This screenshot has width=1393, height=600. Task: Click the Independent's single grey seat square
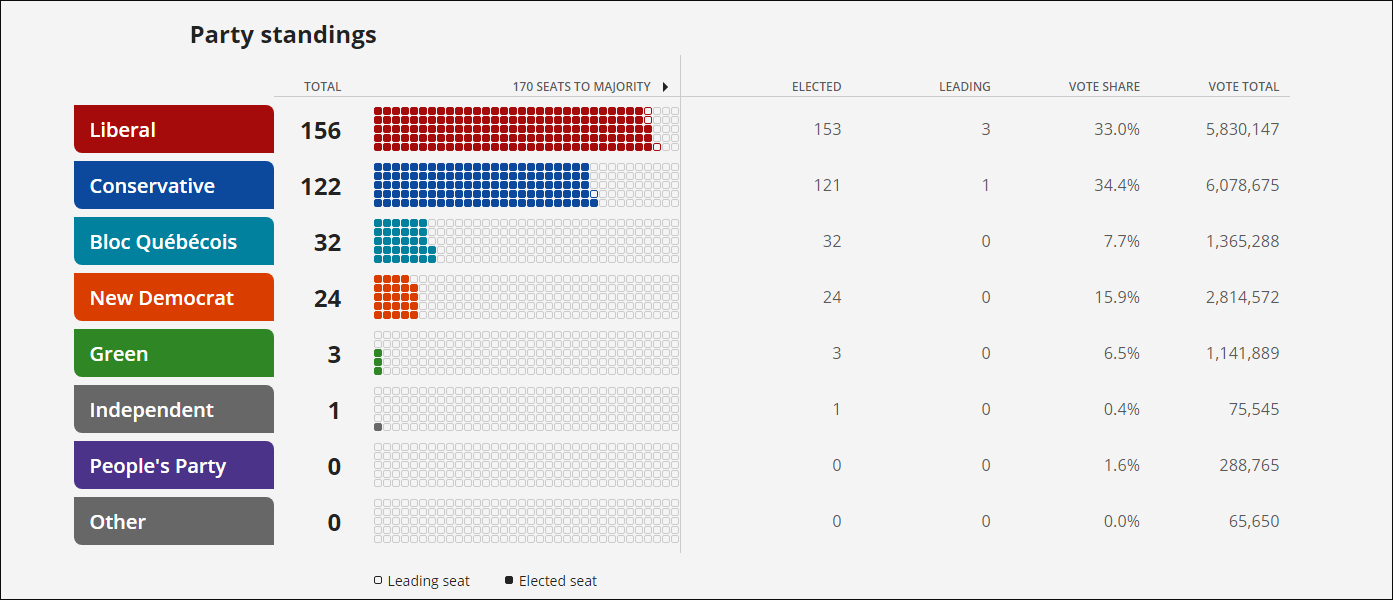378,427
